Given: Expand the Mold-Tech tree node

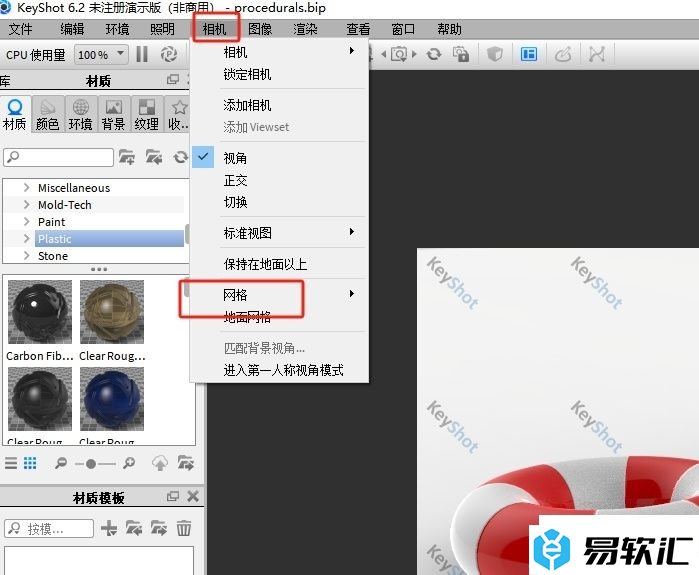Looking at the screenshot, I should click(x=26, y=204).
